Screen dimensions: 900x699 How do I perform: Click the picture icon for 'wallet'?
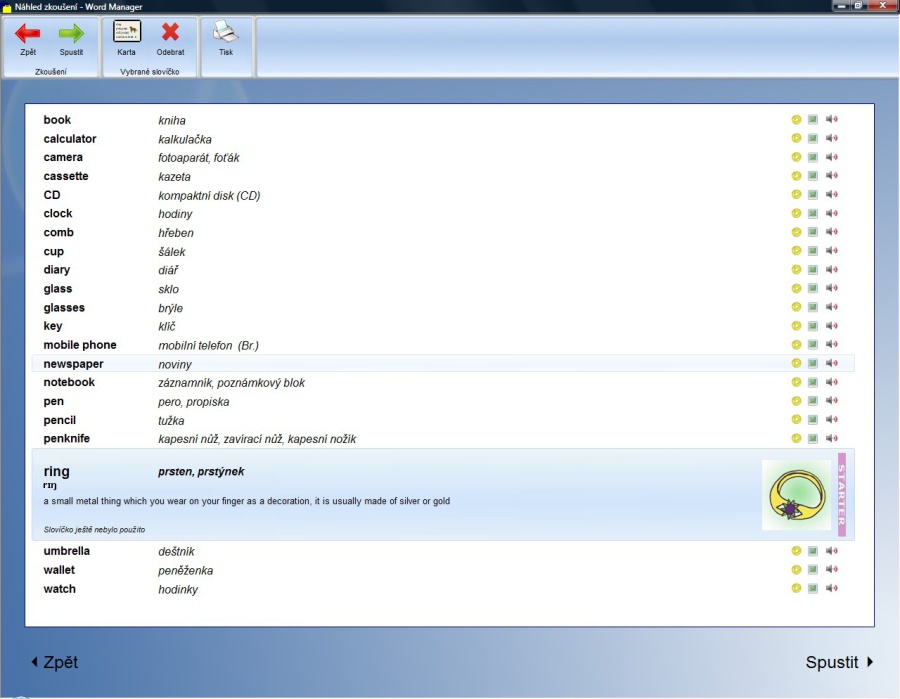pyautogui.click(x=813, y=570)
